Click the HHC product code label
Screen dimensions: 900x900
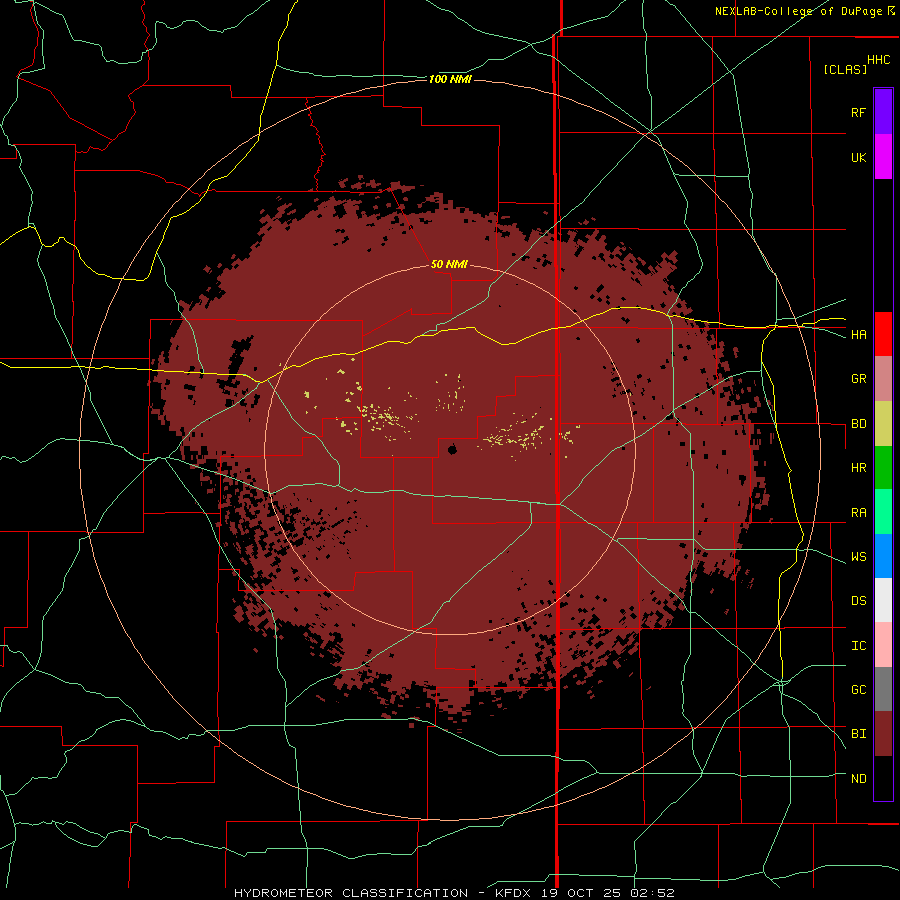click(x=878, y=60)
